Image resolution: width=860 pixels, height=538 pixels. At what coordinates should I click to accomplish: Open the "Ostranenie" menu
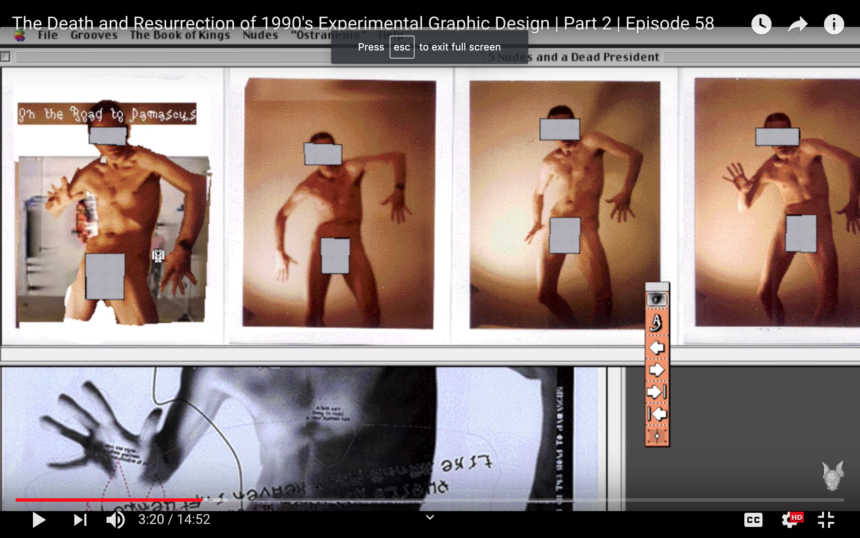pos(329,35)
